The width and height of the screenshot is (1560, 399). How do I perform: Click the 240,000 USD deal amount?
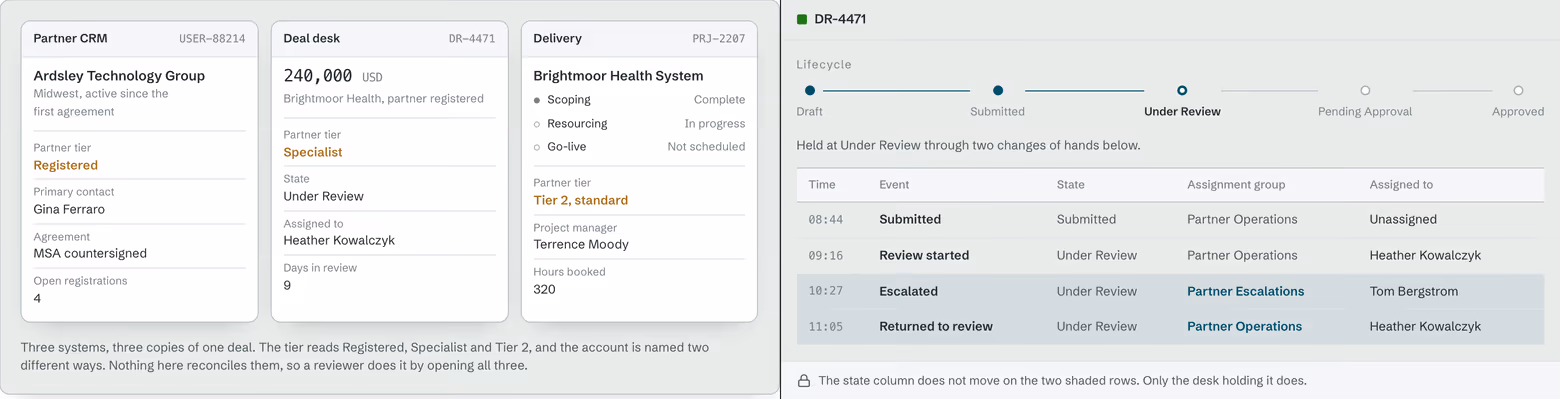[333, 76]
